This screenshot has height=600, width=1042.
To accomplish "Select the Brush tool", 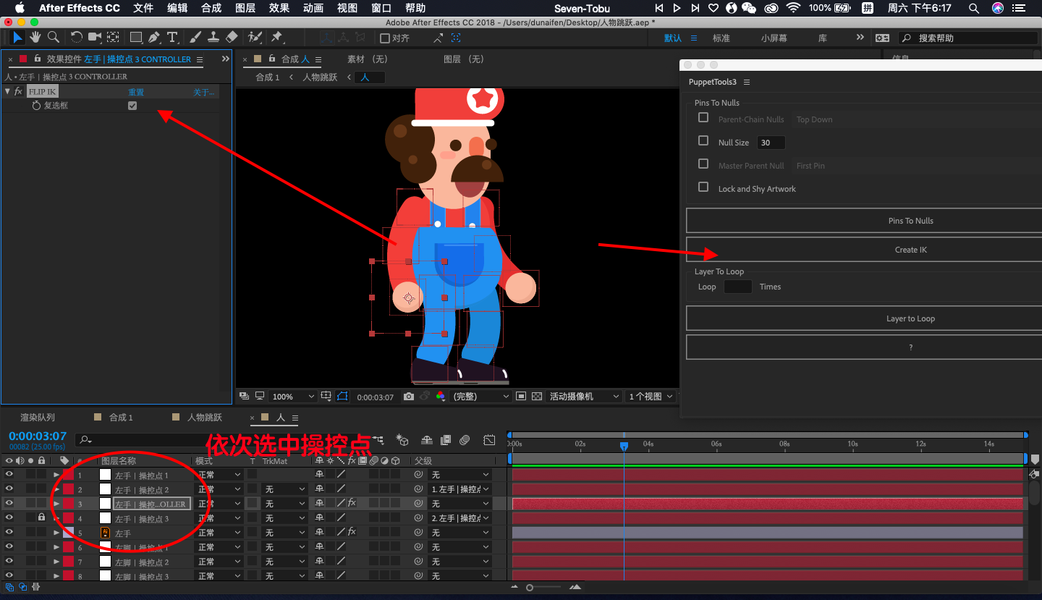I will pyautogui.click(x=195, y=38).
